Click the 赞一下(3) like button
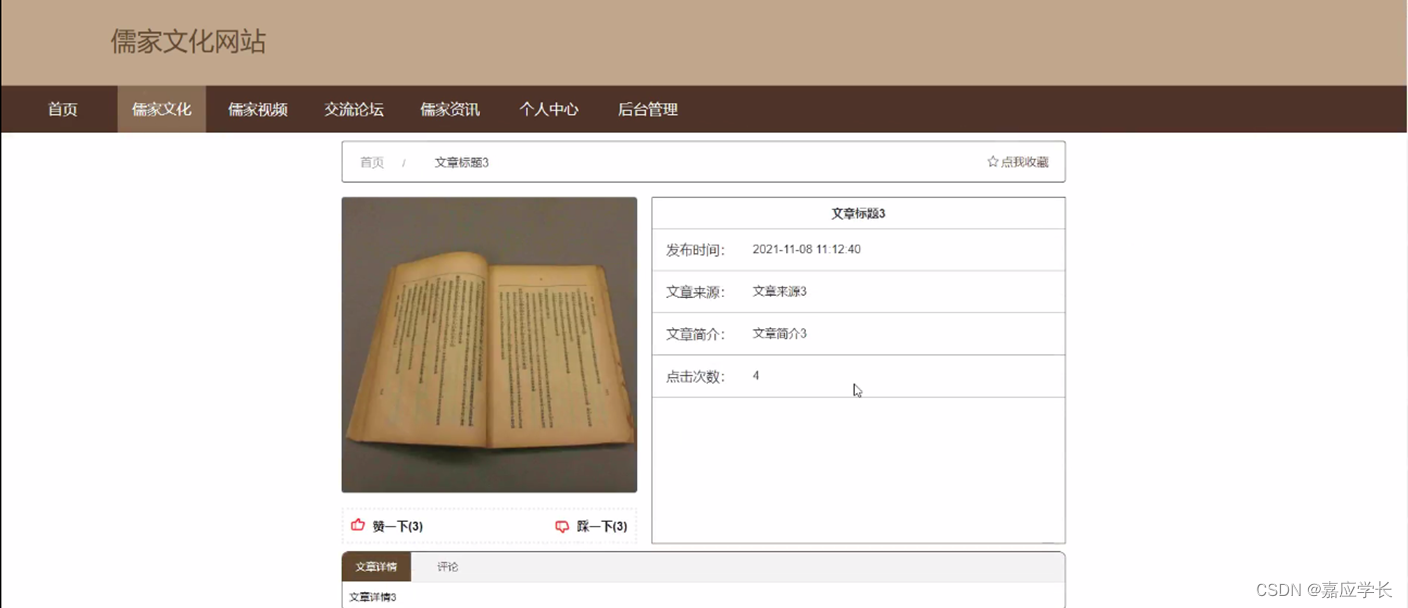The image size is (1408, 608). pos(387,526)
